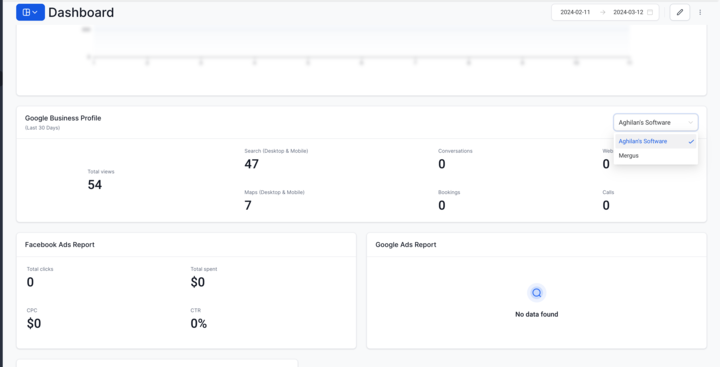Collapse the Aghilan's Software location dropdown
The height and width of the screenshot is (367, 720).
655,123
